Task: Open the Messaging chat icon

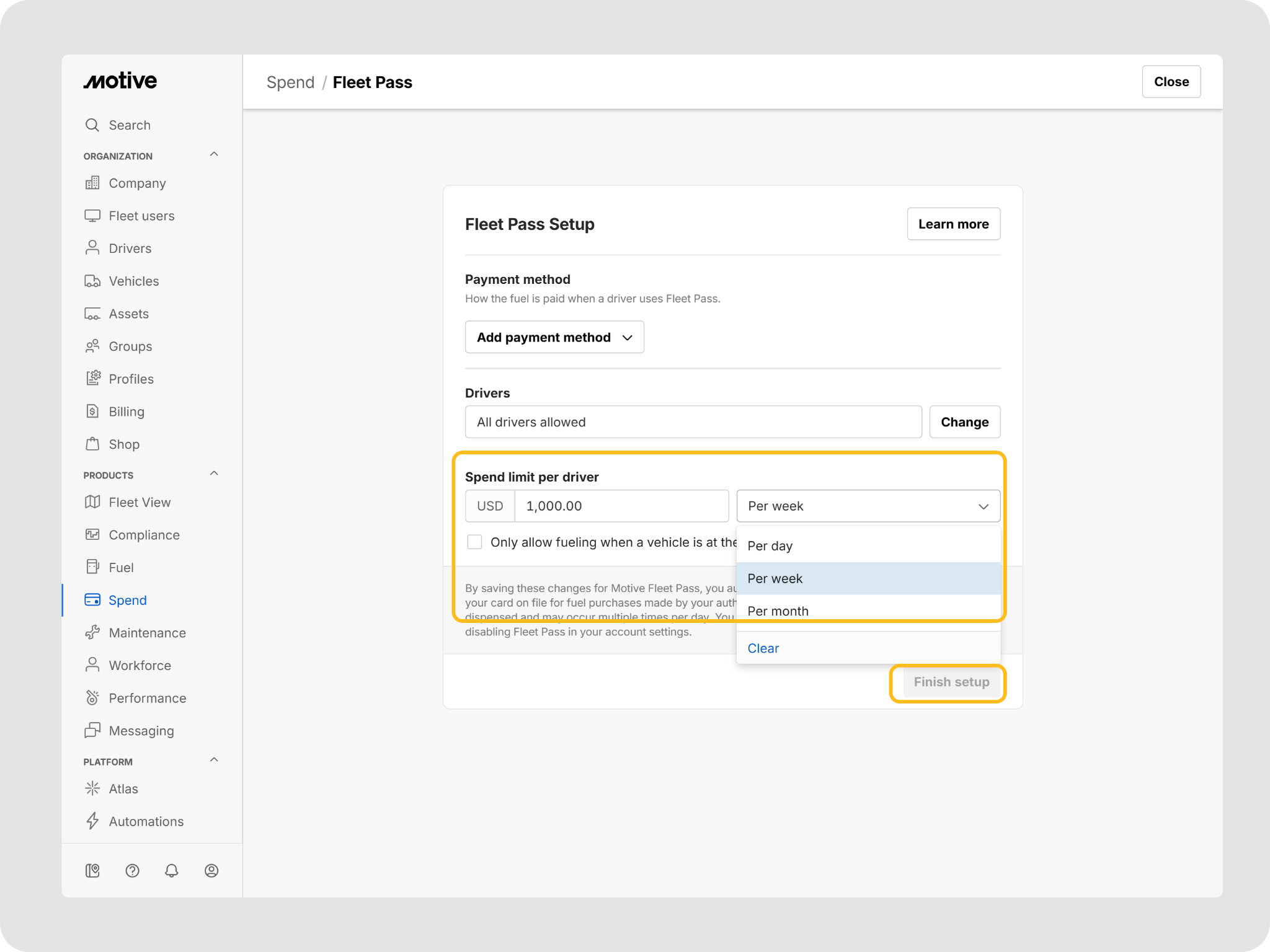Action: point(92,731)
